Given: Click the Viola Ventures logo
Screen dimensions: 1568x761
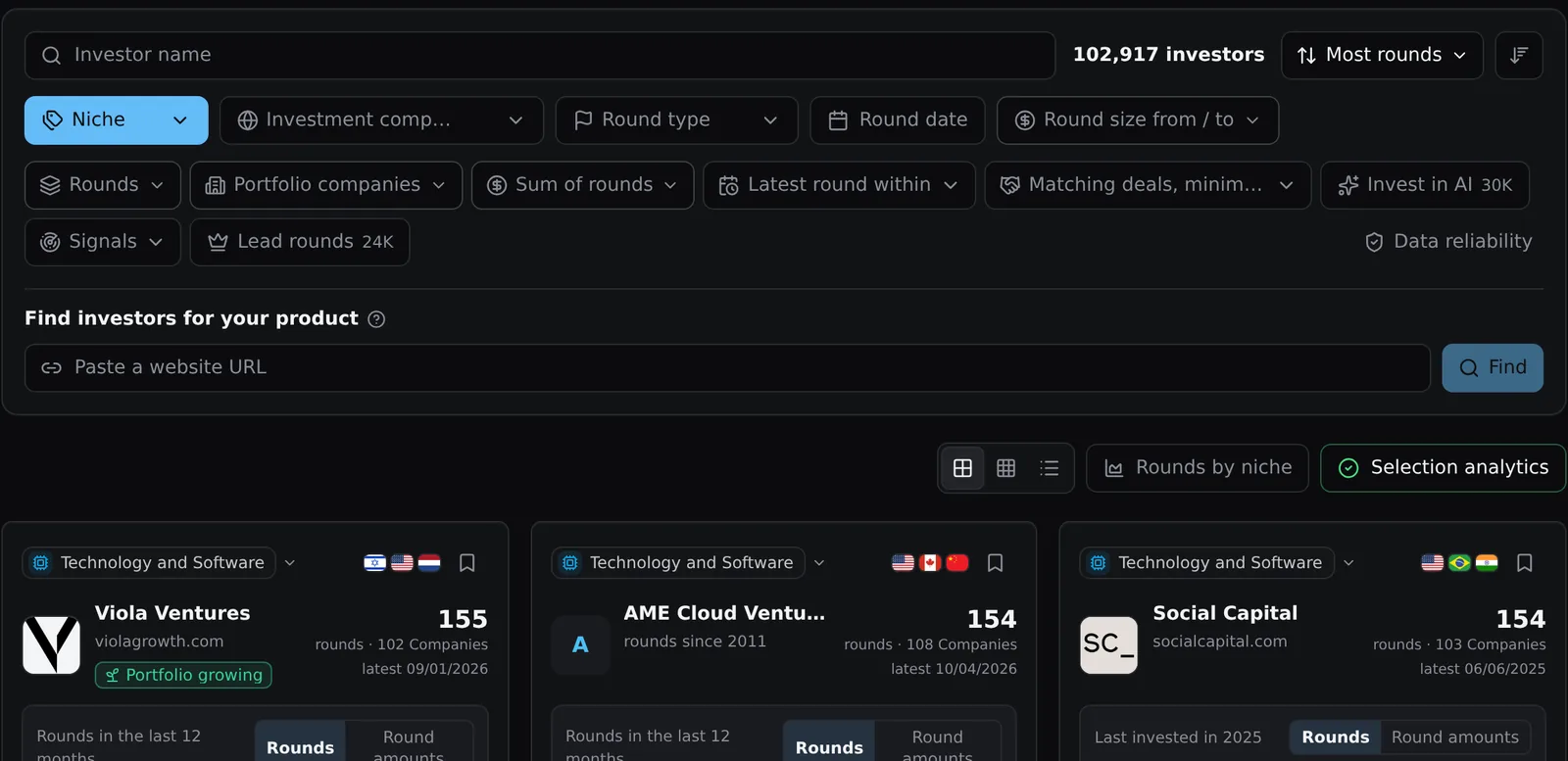Looking at the screenshot, I should point(51,644).
